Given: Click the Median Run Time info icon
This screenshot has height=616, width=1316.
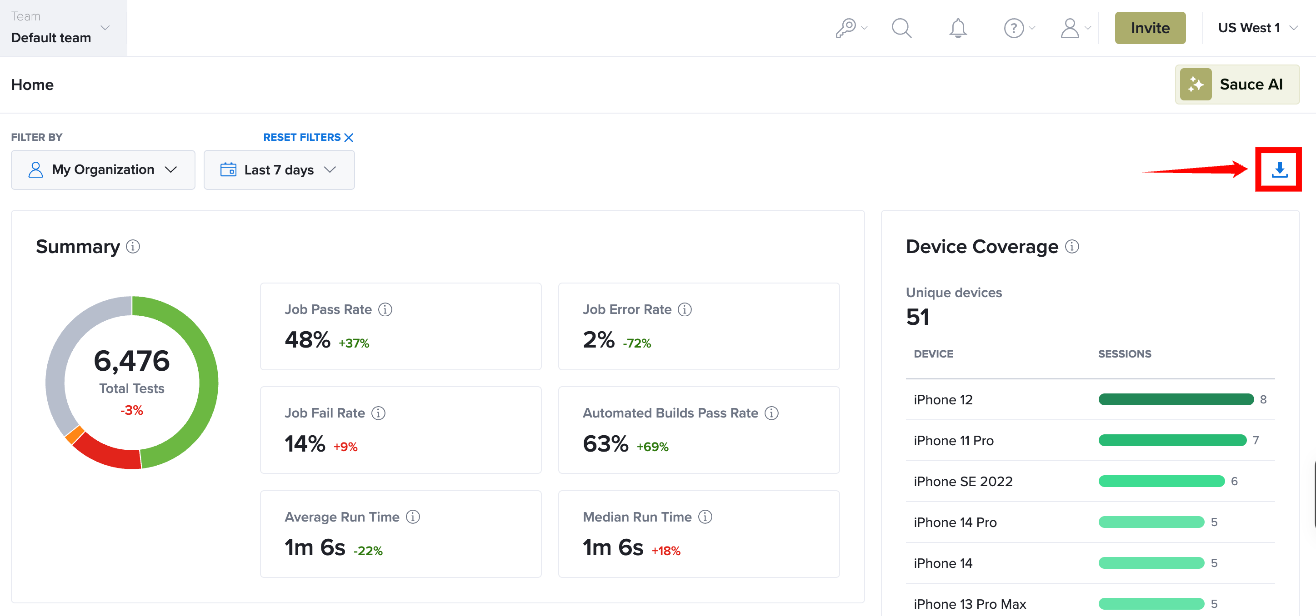Looking at the screenshot, I should [x=705, y=517].
